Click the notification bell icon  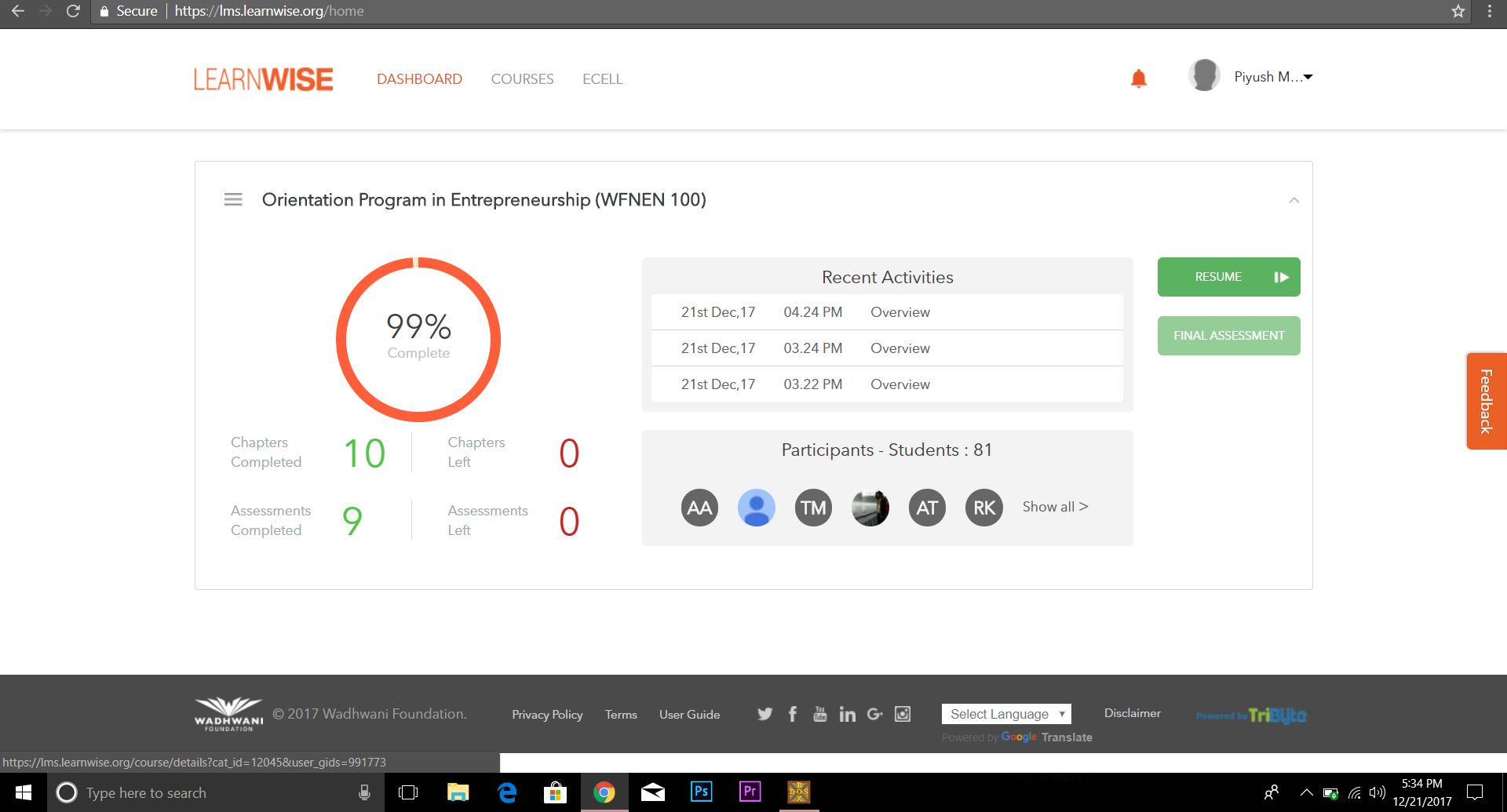pyautogui.click(x=1139, y=78)
